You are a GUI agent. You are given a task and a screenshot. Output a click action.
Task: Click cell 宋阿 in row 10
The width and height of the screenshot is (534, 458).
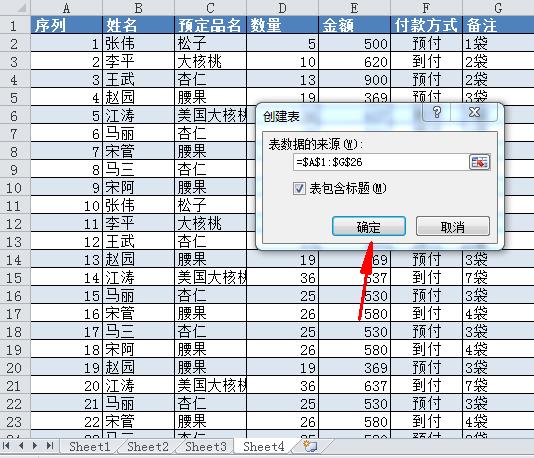coord(138,187)
